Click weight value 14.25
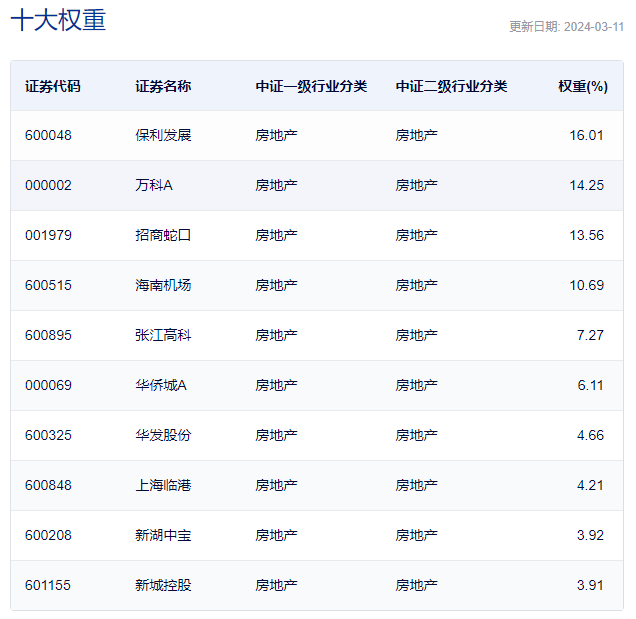This screenshot has width=636, height=619. tap(587, 185)
